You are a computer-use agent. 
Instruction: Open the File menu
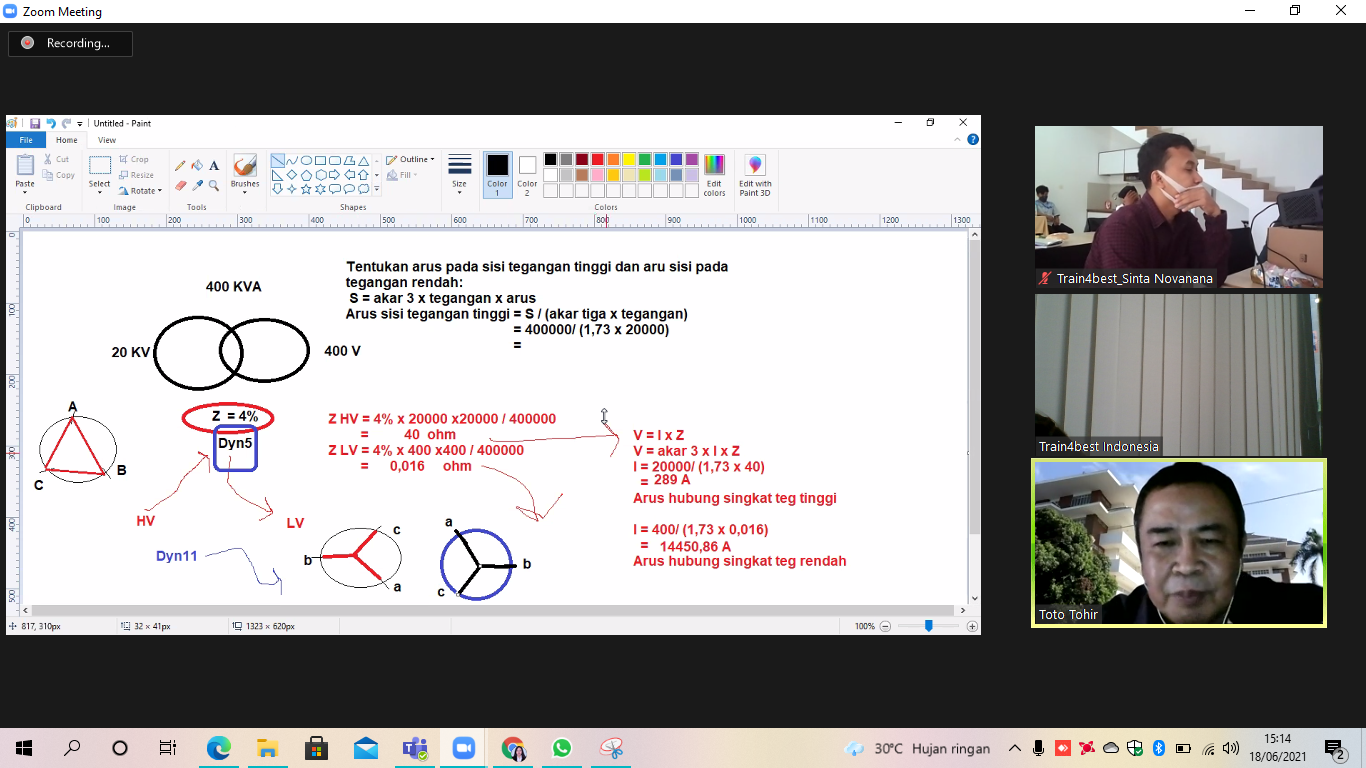(x=26, y=140)
